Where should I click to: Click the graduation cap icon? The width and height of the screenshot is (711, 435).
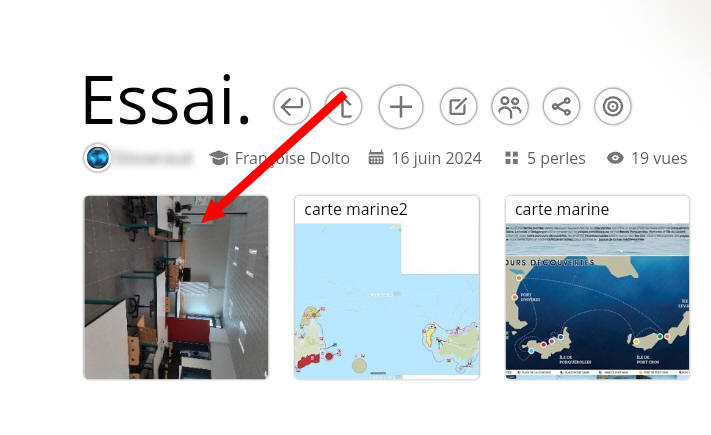coord(219,158)
